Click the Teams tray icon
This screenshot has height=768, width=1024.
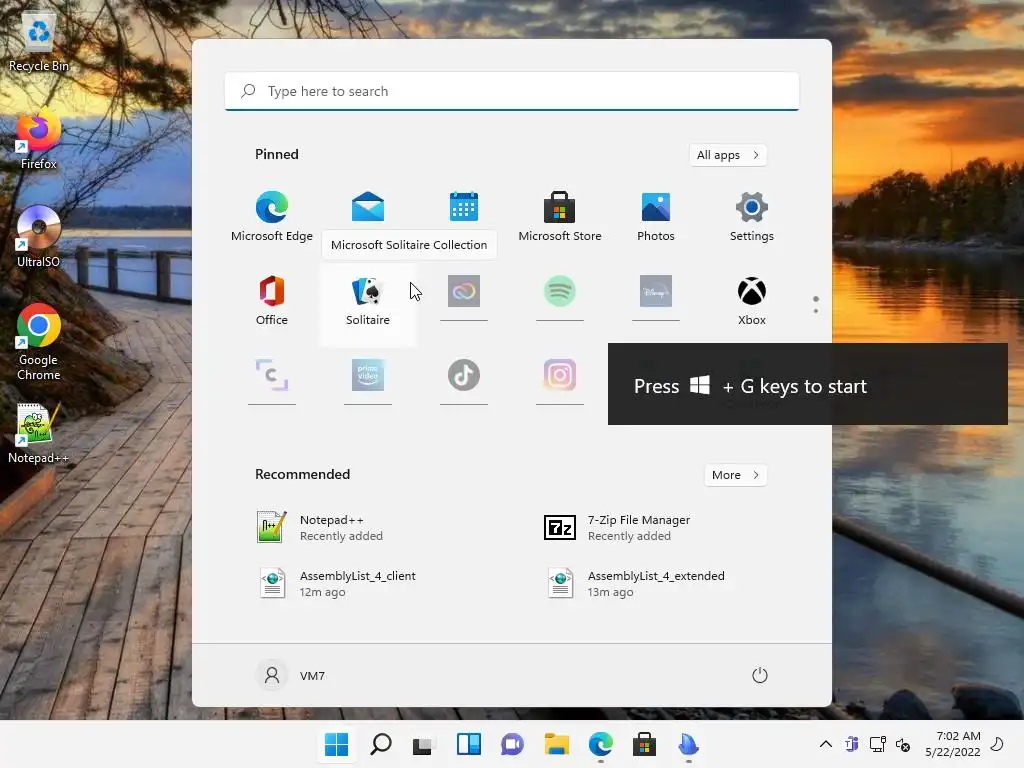(x=852, y=744)
